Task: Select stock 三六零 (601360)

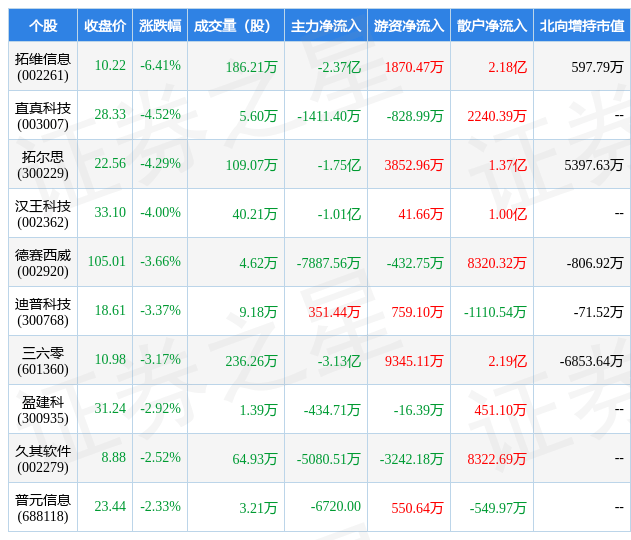Action: coord(43,361)
